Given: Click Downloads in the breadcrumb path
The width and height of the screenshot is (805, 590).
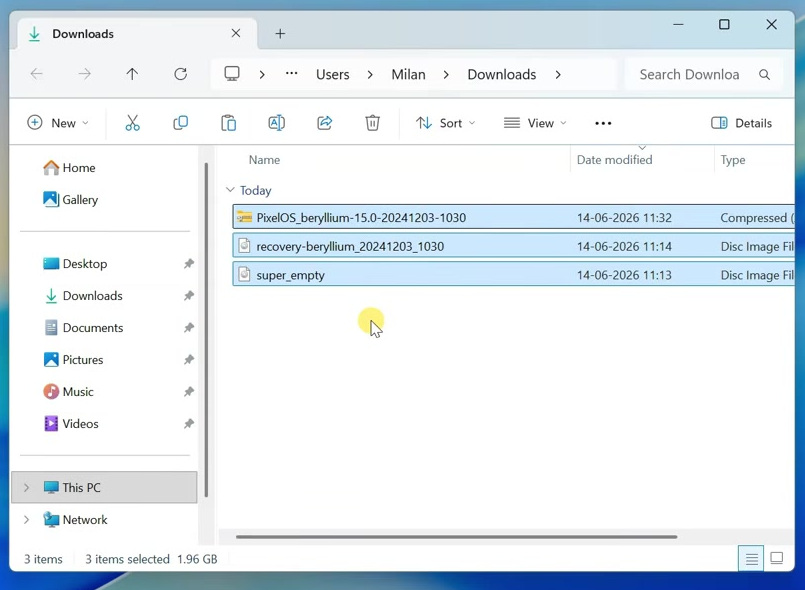Looking at the screenshot, I should click(x=502, y=75).
